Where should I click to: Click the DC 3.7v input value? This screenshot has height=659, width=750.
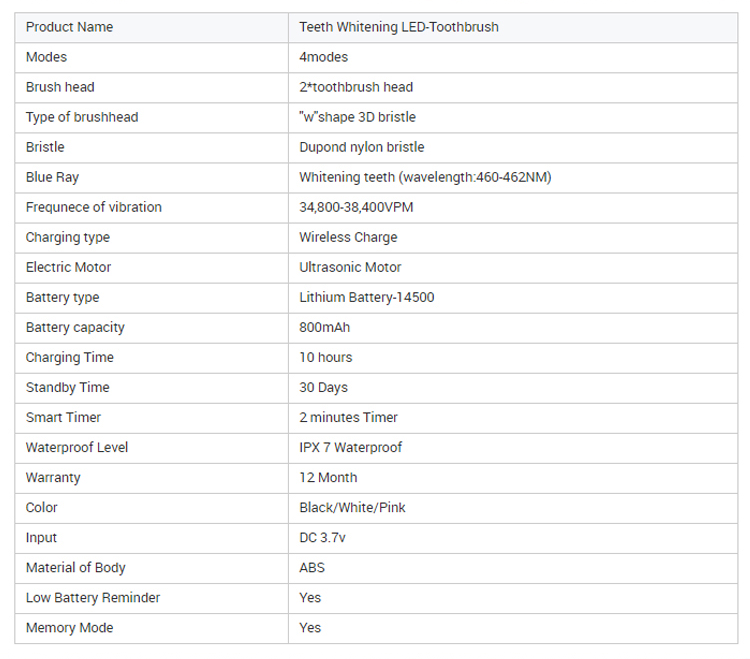click(322, 538)
